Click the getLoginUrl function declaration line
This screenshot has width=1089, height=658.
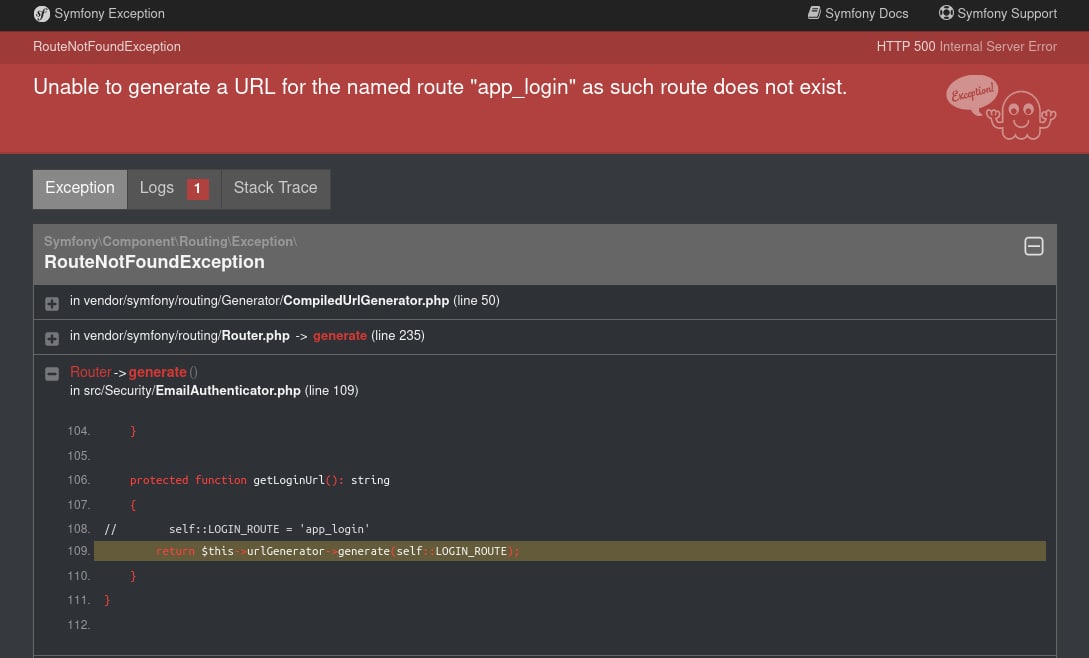coord(260,480)
